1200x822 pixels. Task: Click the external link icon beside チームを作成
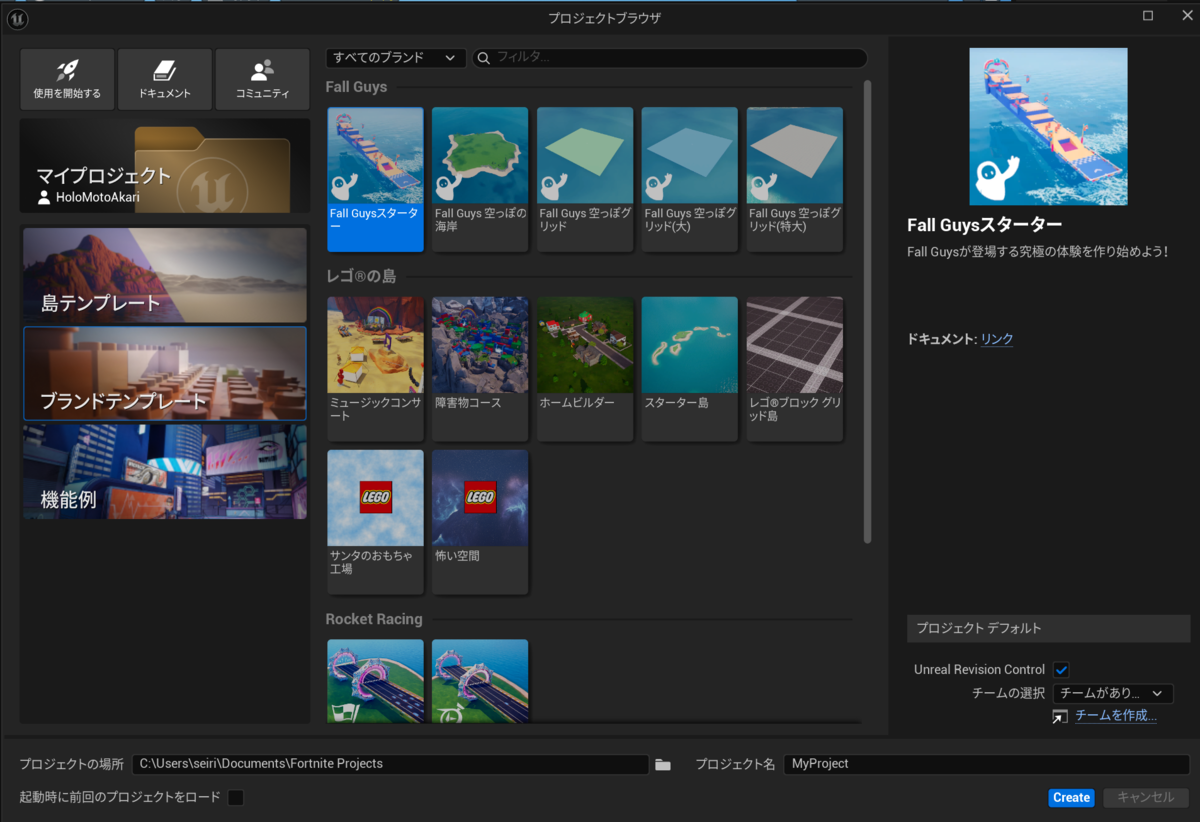(1060, 716)
